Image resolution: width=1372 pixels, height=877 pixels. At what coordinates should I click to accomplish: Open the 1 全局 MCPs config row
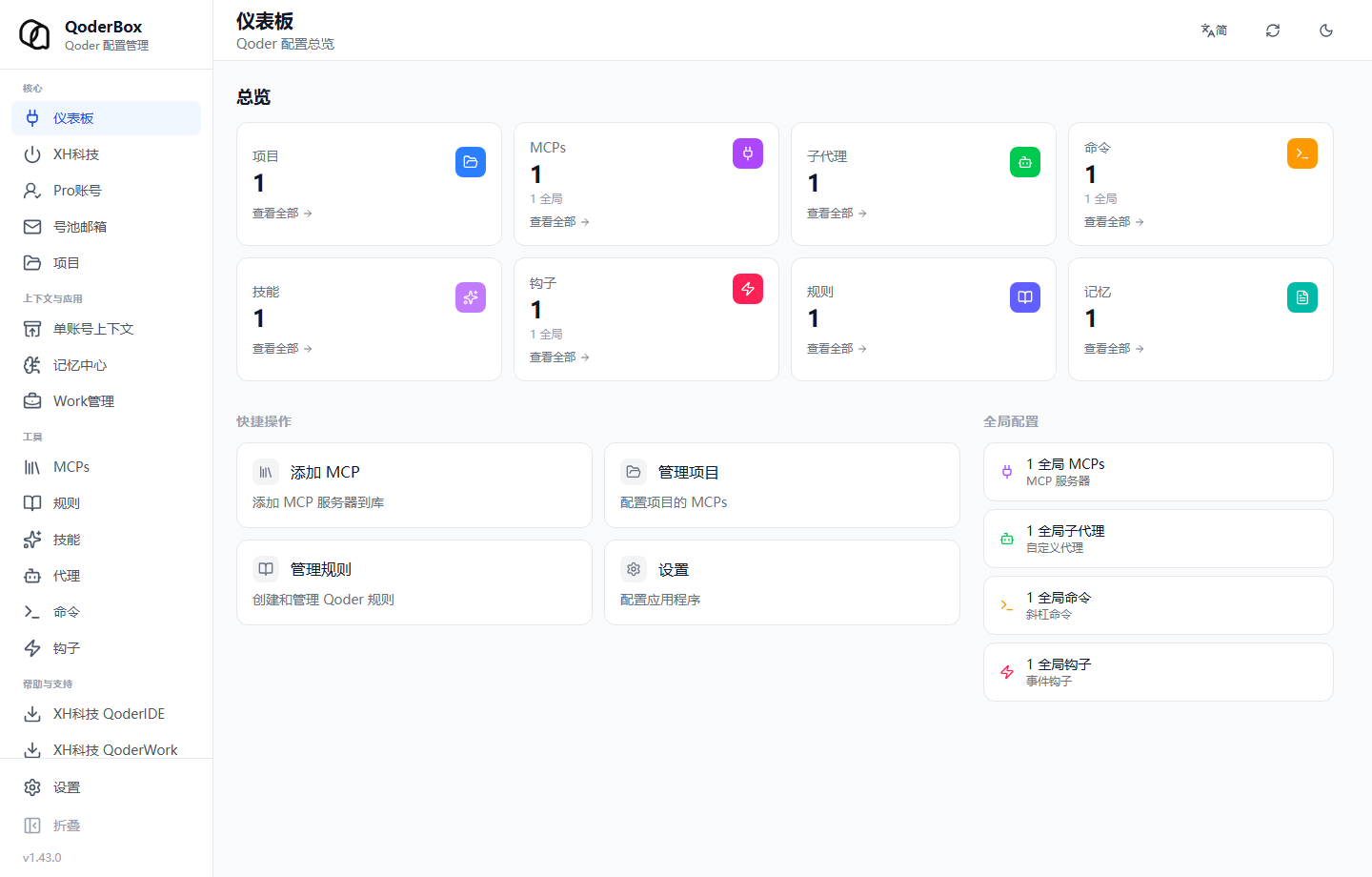tap(1159, 472)
